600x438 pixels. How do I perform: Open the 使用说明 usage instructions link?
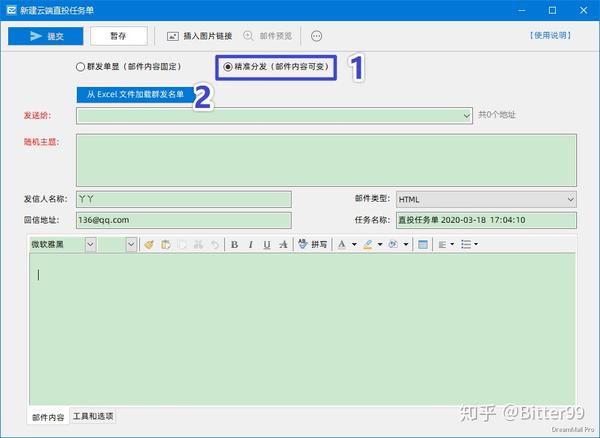pos(550,36)
